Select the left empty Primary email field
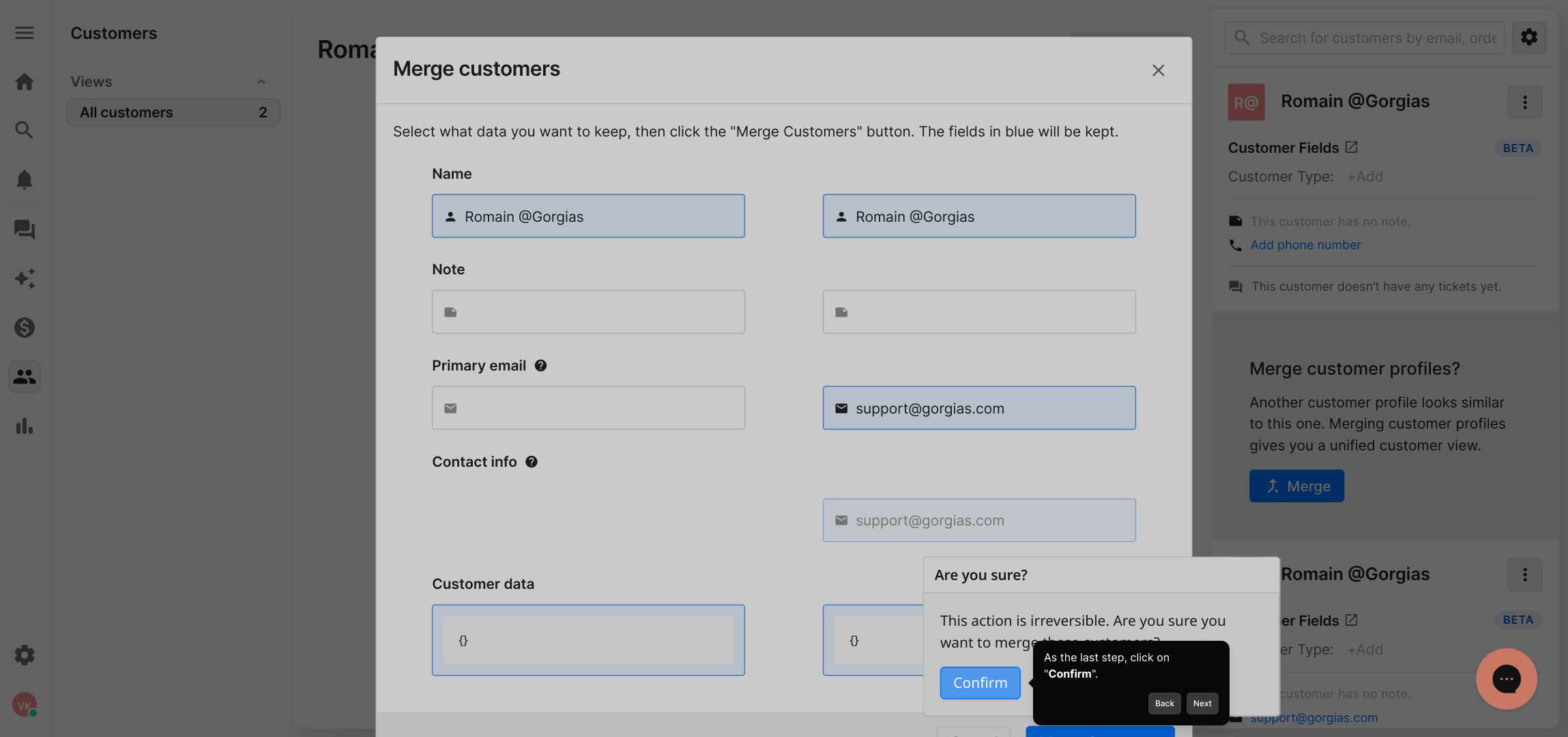Screen dimensions: 1568x737 588,408
